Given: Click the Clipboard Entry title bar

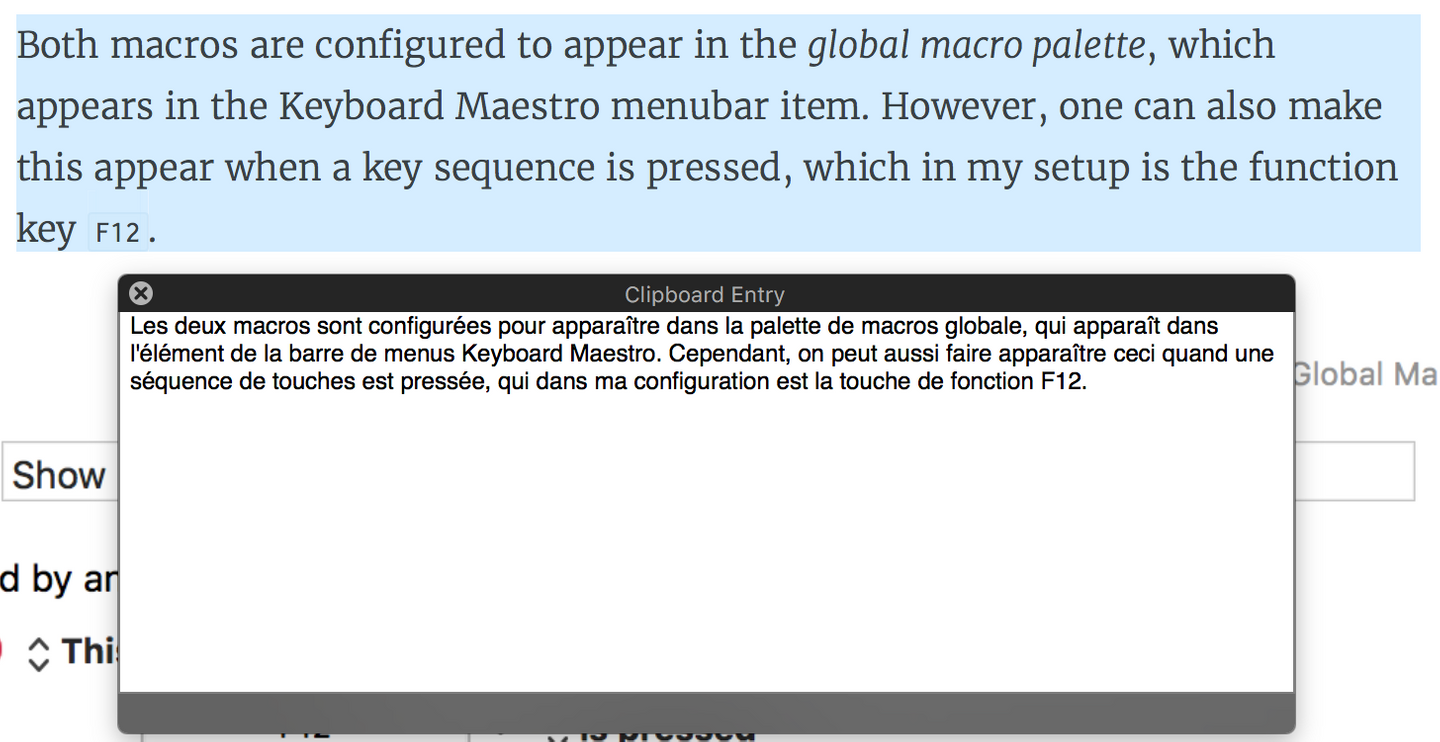Looking at the screenshot, I should pyautogui.click(x=704, y=294).
